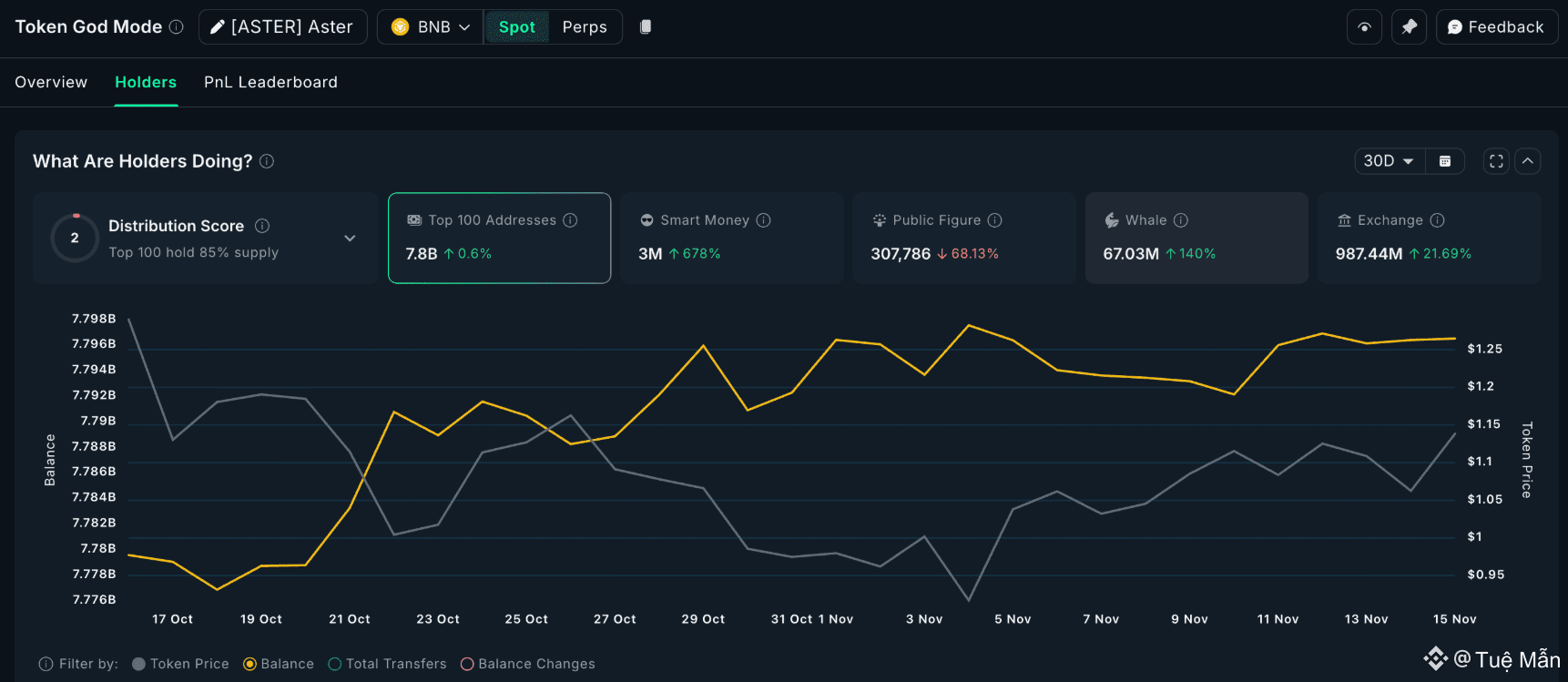
Task: Go to the Overview tab
Action: (51, 82)
